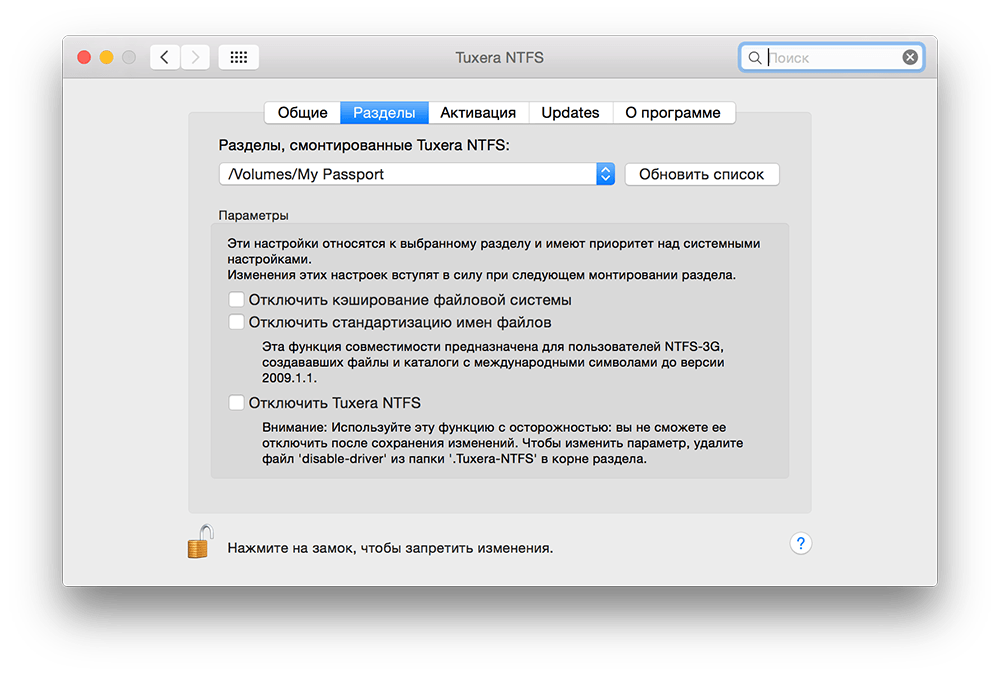Switch to the Общие tab
The image size is (1000, 676).
pos(302,113)
